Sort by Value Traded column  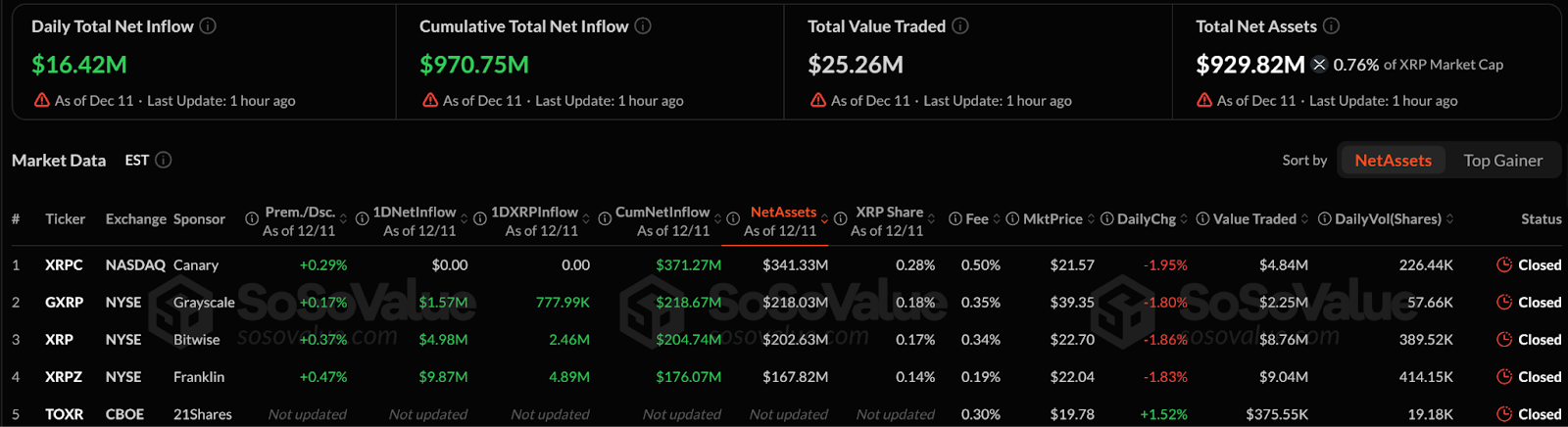[x=1254, y=219]
